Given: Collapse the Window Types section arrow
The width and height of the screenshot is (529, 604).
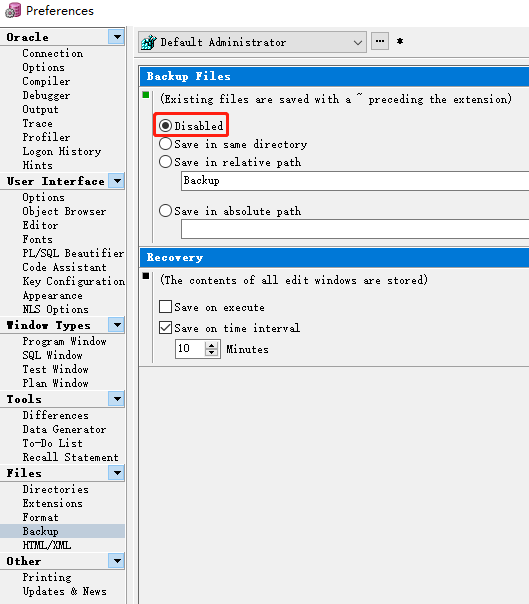Looking at the screenshot, I should (116, 325).
